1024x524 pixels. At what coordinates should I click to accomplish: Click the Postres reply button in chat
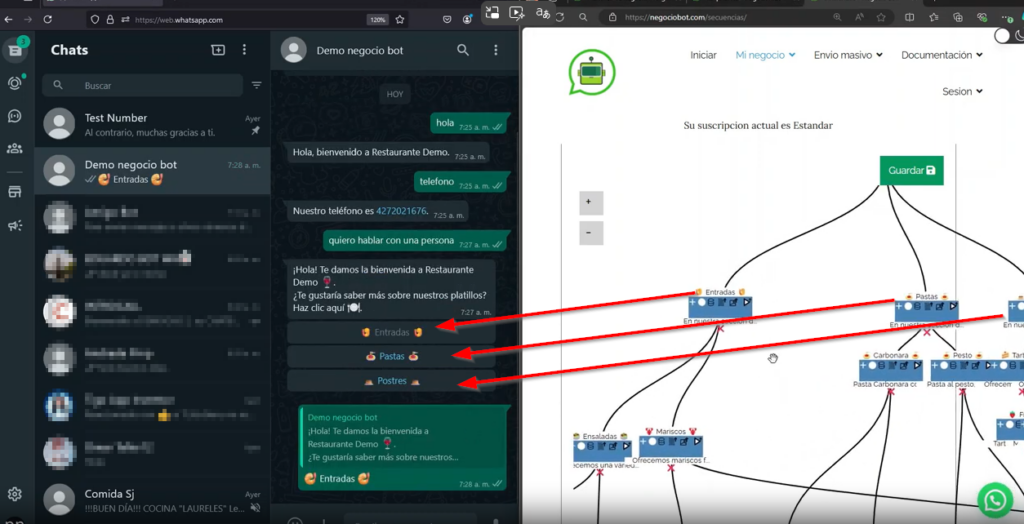click(391, 381)
